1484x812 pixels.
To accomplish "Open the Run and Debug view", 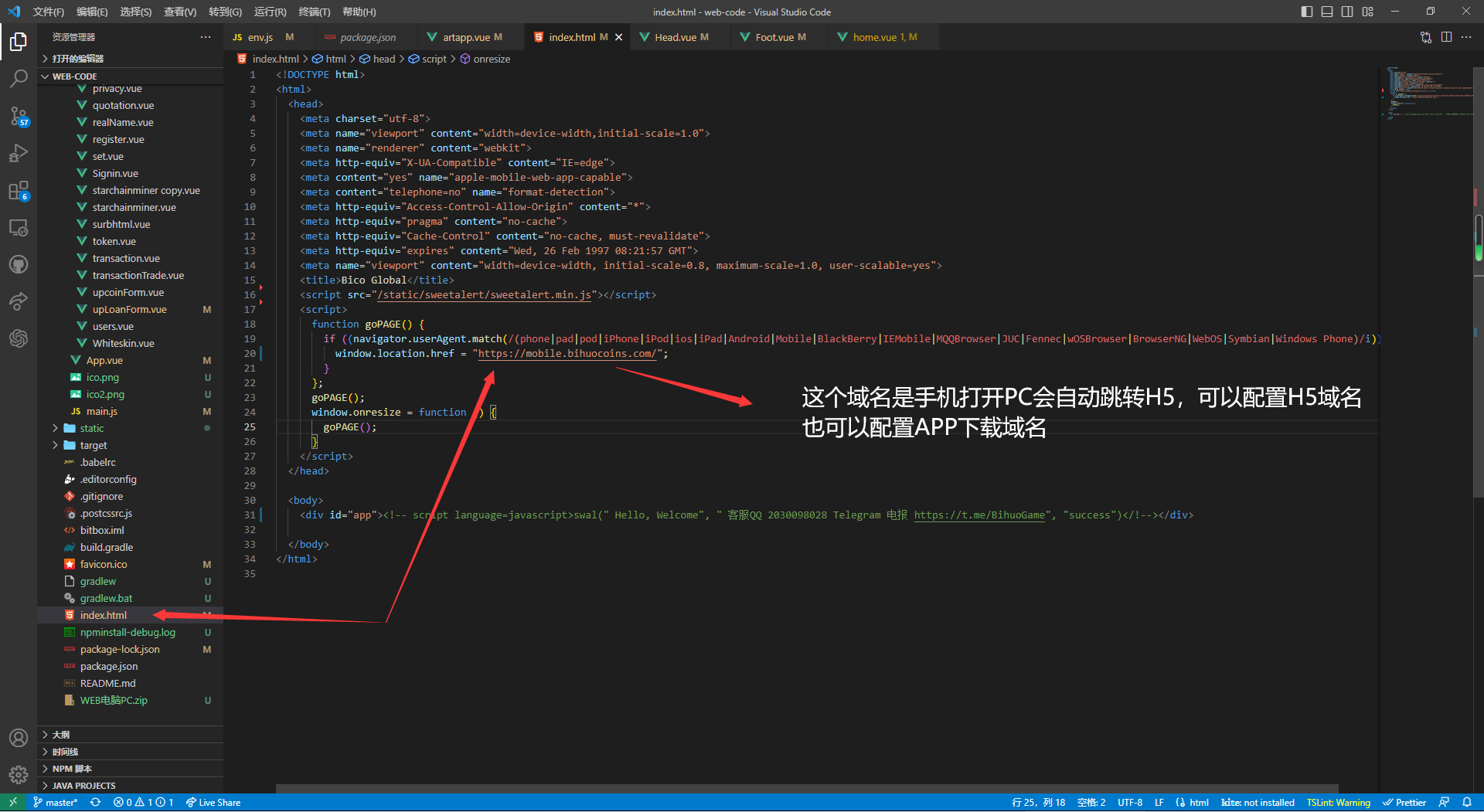I will click(19, 153).
